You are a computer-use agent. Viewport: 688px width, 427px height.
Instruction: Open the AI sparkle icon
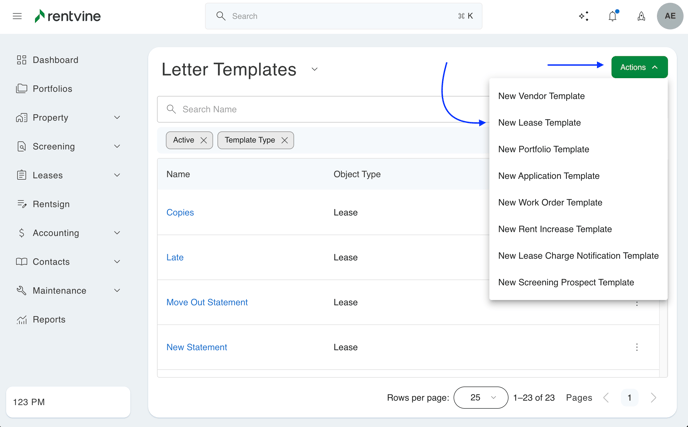pyautogui.click(x=583, y=16)
